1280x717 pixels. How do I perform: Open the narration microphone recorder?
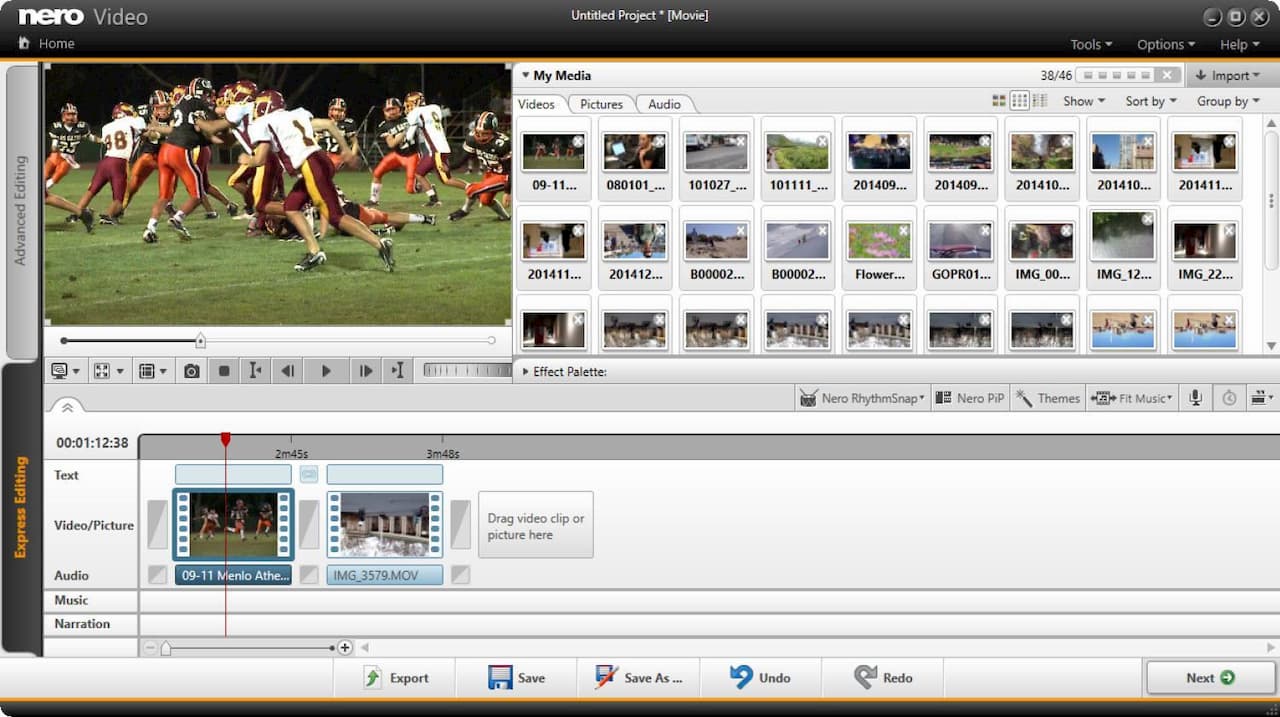[1195, 398]
